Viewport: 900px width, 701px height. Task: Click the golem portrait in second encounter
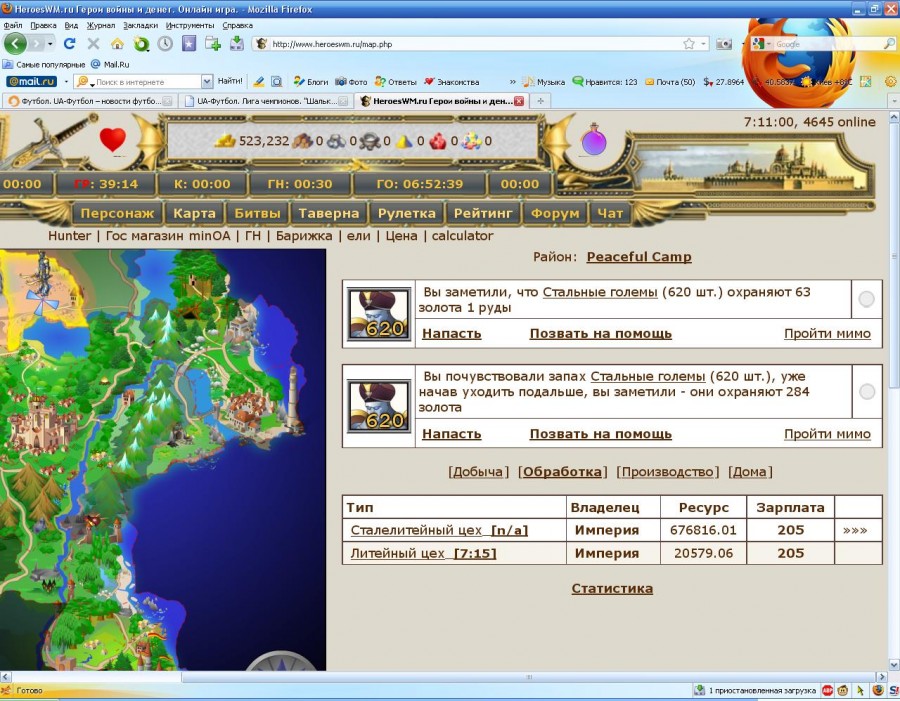[380, 406]
